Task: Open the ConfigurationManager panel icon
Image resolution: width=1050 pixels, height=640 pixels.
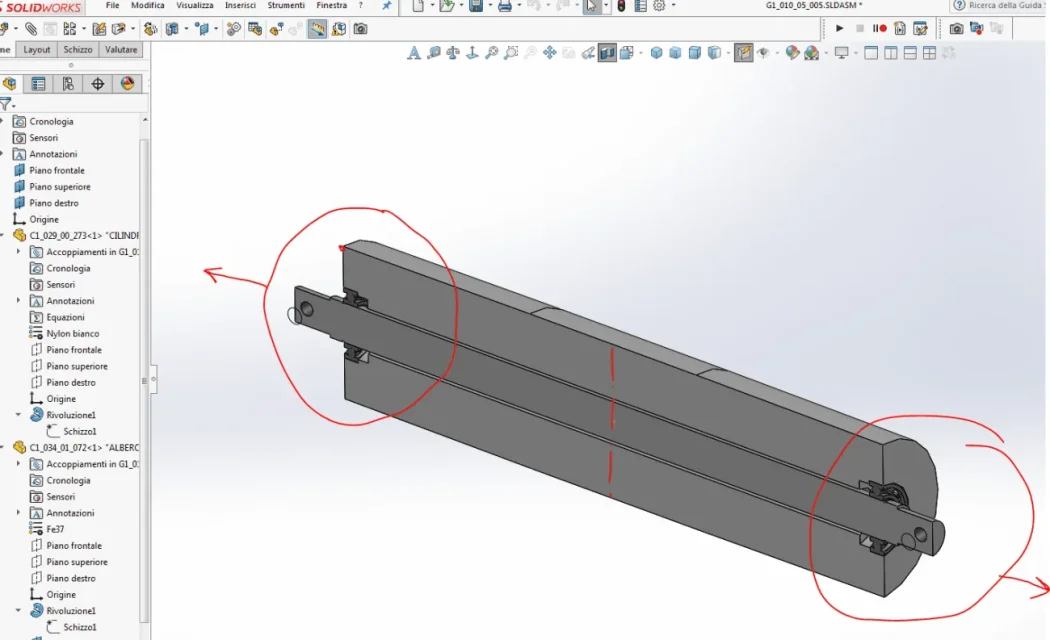Action: tap(68, 84)
